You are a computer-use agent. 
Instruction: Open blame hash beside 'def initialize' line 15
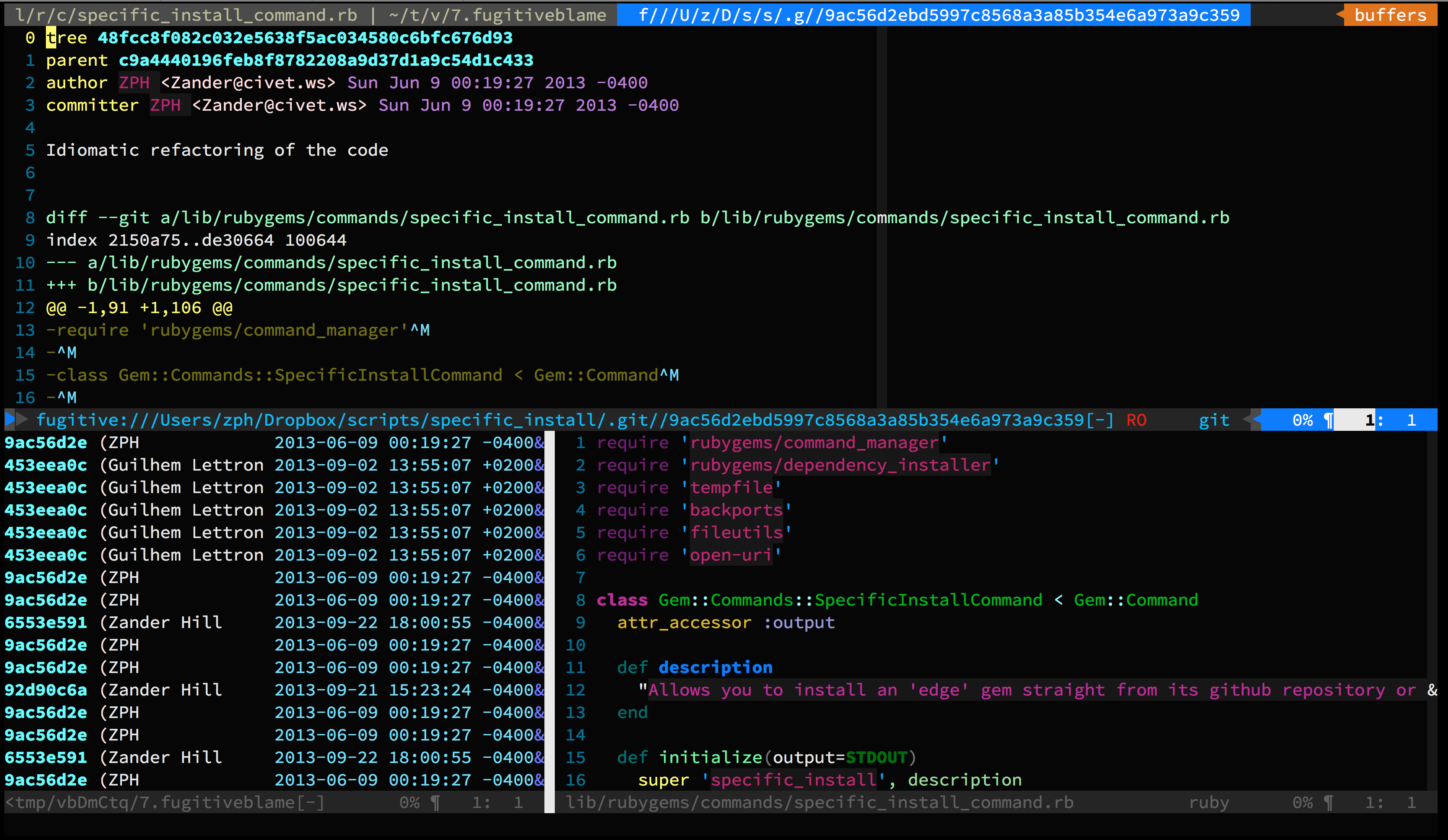46,758
